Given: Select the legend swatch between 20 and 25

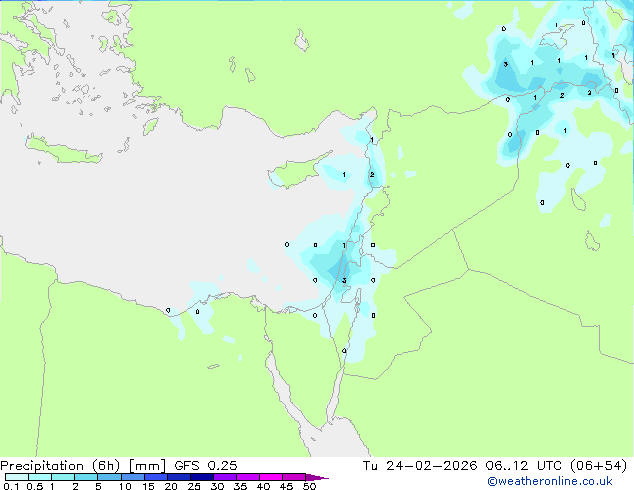Looking at the screenshot, I should [x=178, y=477].
